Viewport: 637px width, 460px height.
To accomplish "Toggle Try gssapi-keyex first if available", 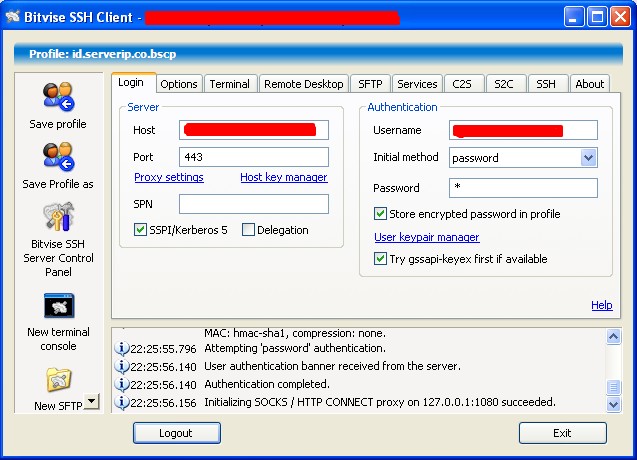I will point(380,258).
